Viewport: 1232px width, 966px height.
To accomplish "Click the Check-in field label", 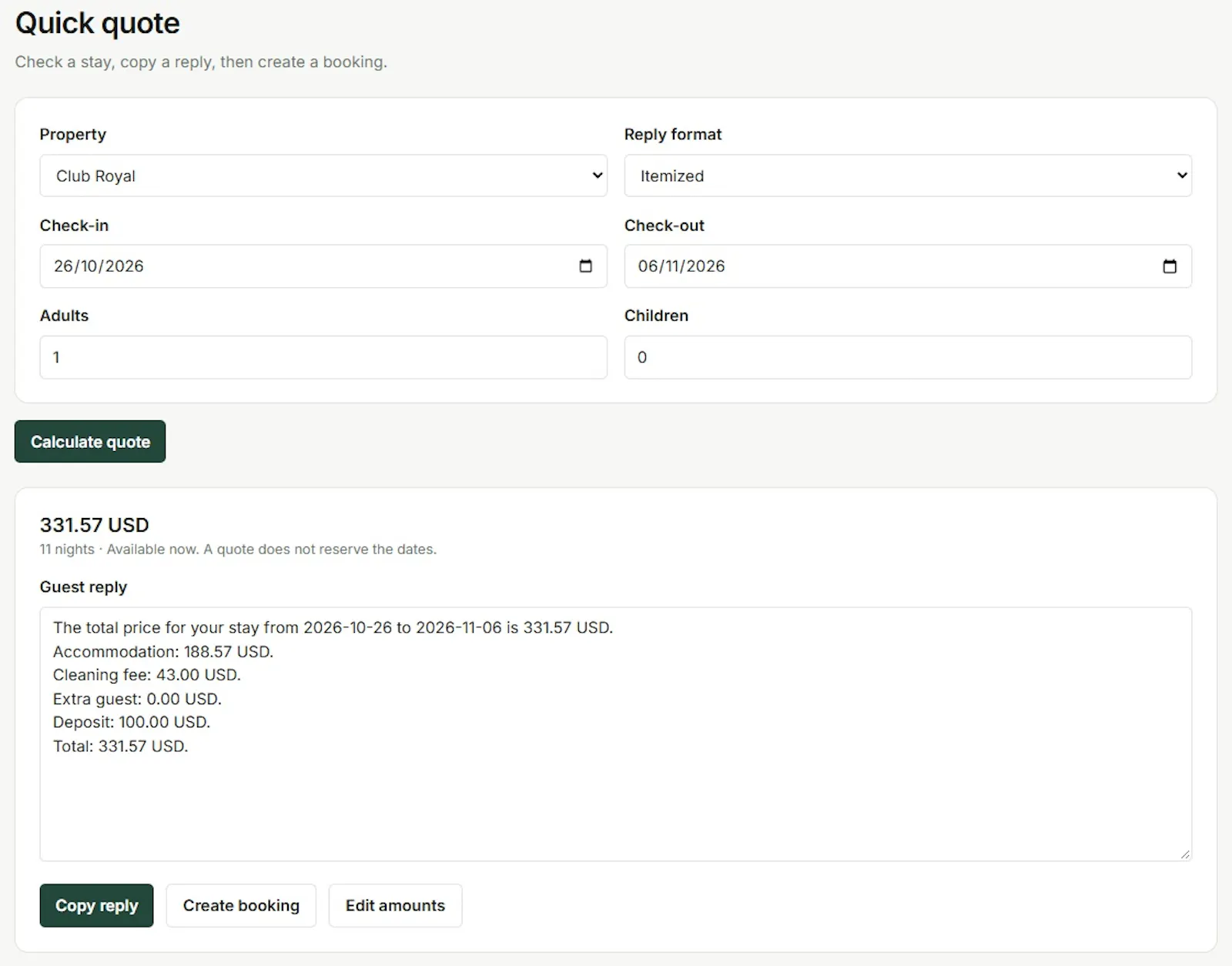I will coord(74,226).
